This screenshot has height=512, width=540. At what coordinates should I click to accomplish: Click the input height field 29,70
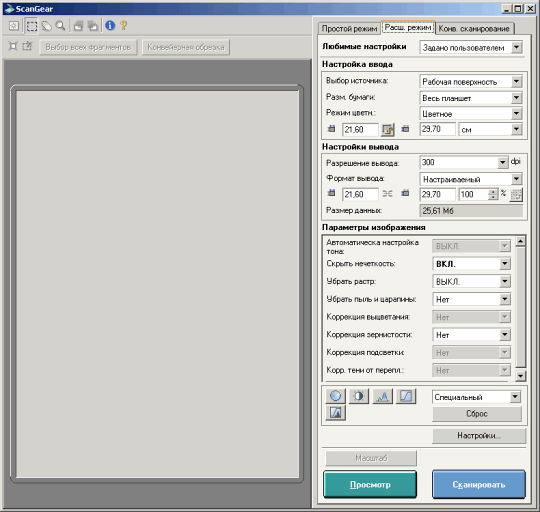[438, 129]
